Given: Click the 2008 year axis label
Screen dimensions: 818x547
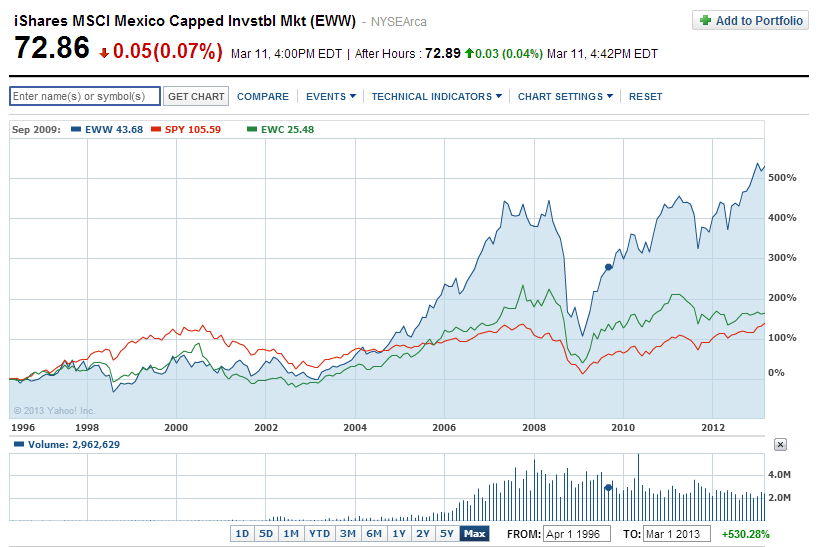Looking at the screenshot, I should click(534, 427).
